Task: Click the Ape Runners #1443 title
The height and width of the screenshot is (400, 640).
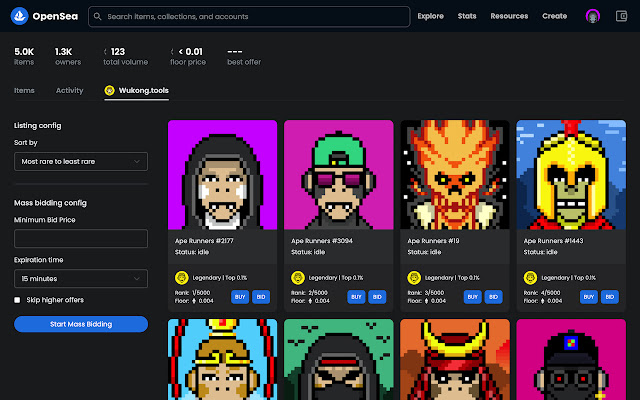Action: click(553, 241)
